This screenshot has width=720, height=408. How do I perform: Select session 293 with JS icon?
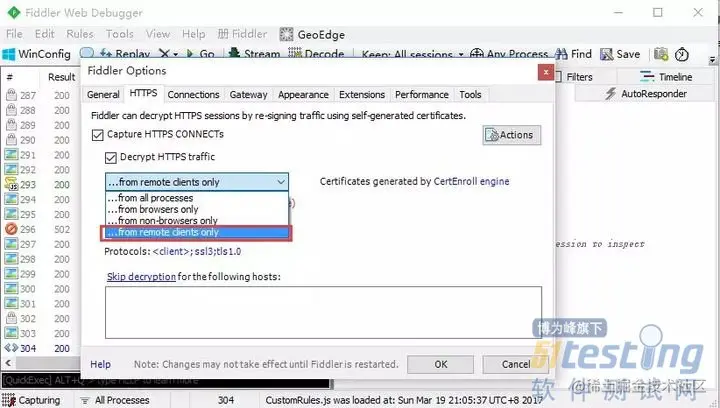[38, 184]
